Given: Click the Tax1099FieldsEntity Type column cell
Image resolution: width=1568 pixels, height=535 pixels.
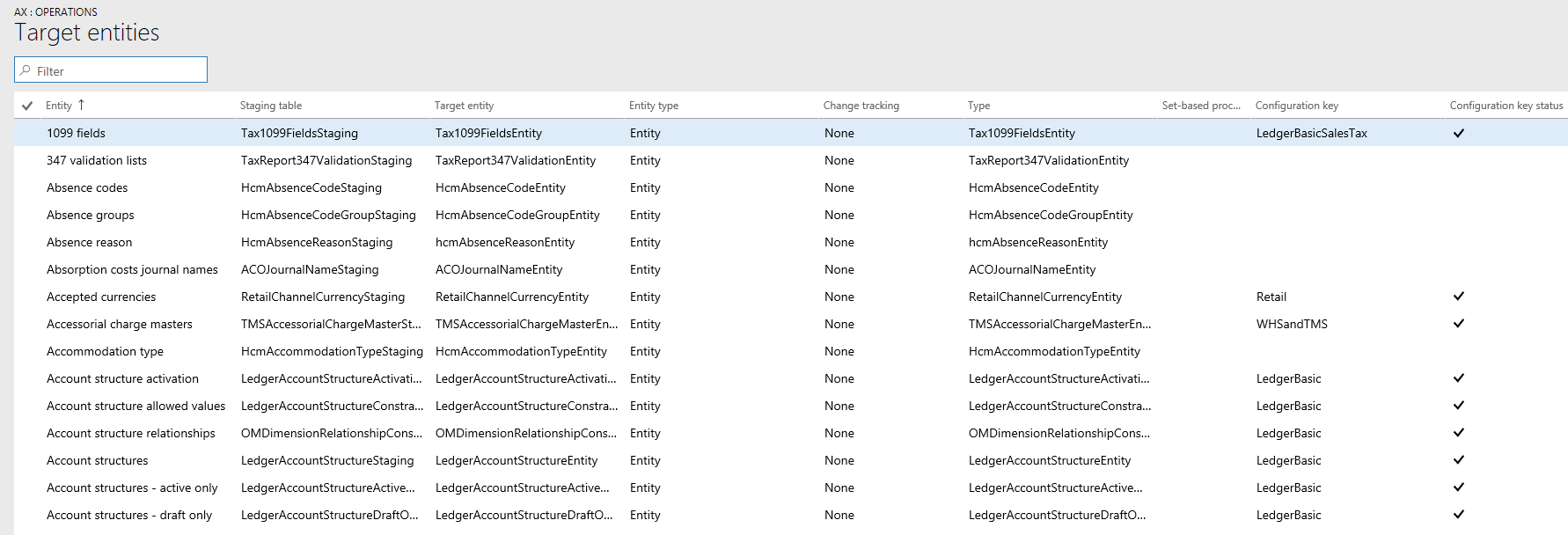Looking at the screenshot, I should (1022, 133).
